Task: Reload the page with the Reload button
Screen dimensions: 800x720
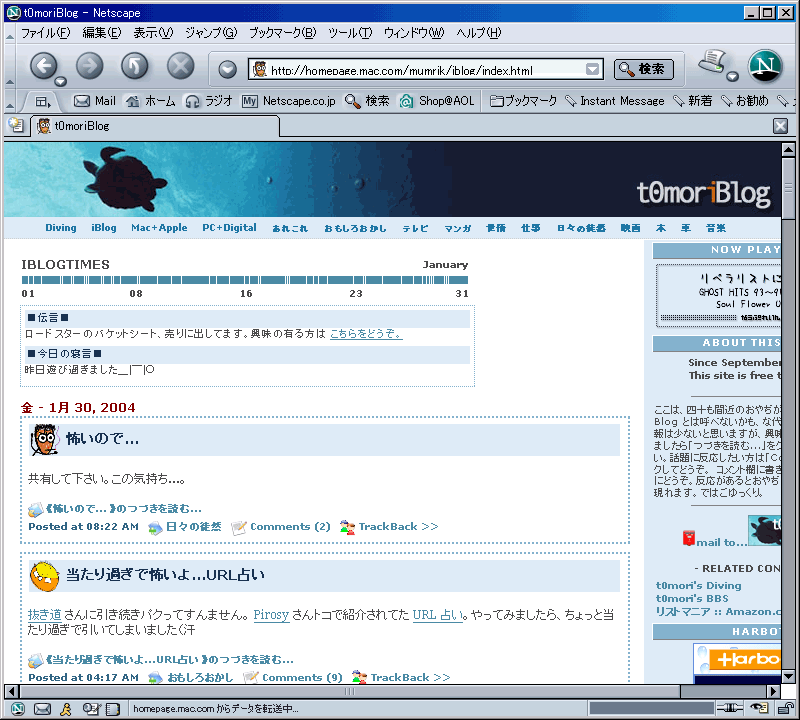Action: tap(135, 66)
